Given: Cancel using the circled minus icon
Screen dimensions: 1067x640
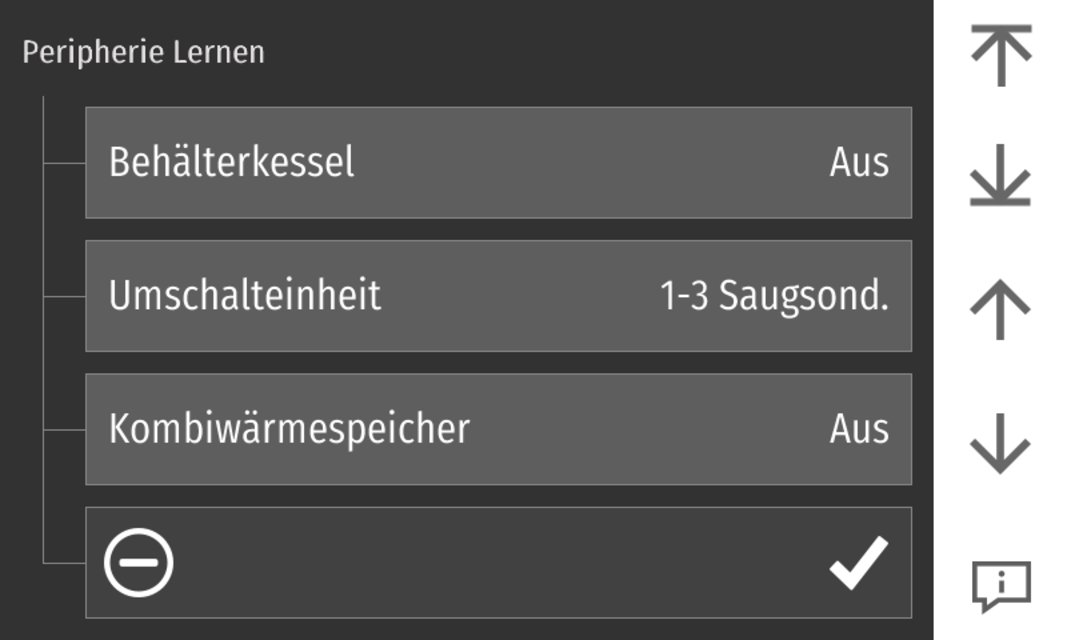Looking at the screenshot, I should [x=139, y=562].
